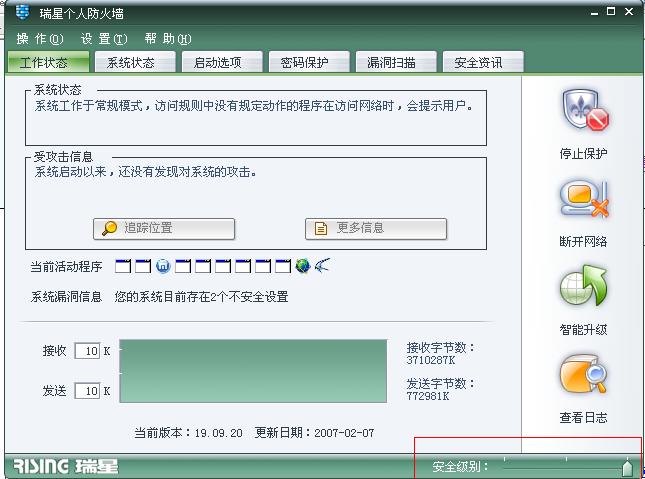
Task: Click the 发送字节数 value 772981K
Action: coord(428,396)
